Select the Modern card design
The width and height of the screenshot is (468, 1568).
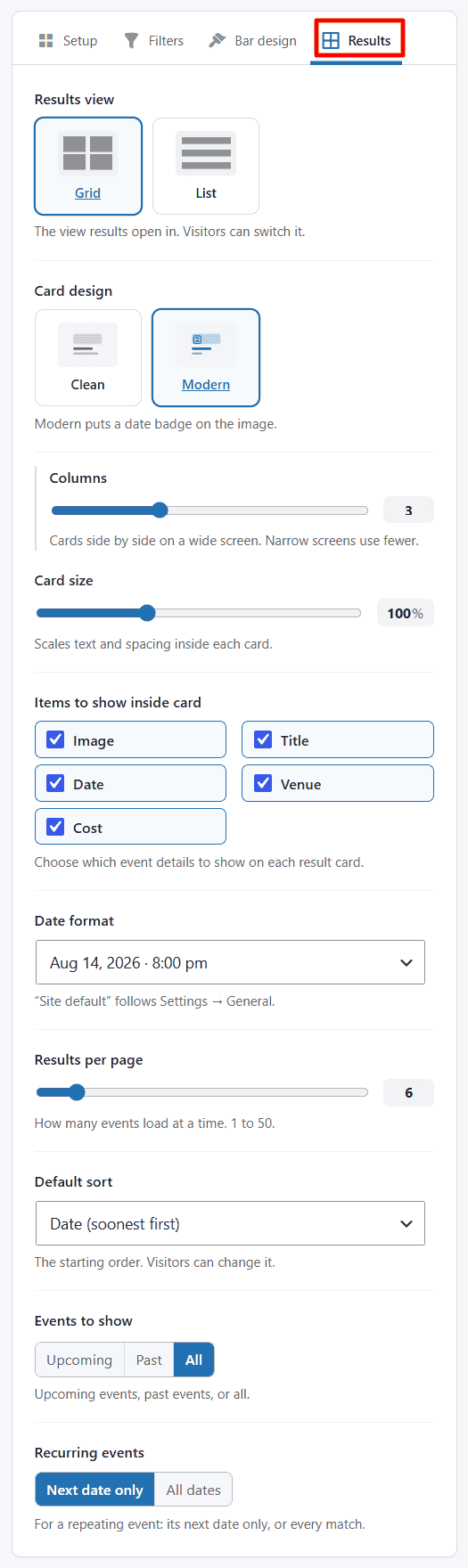click(x=206, y=357)
